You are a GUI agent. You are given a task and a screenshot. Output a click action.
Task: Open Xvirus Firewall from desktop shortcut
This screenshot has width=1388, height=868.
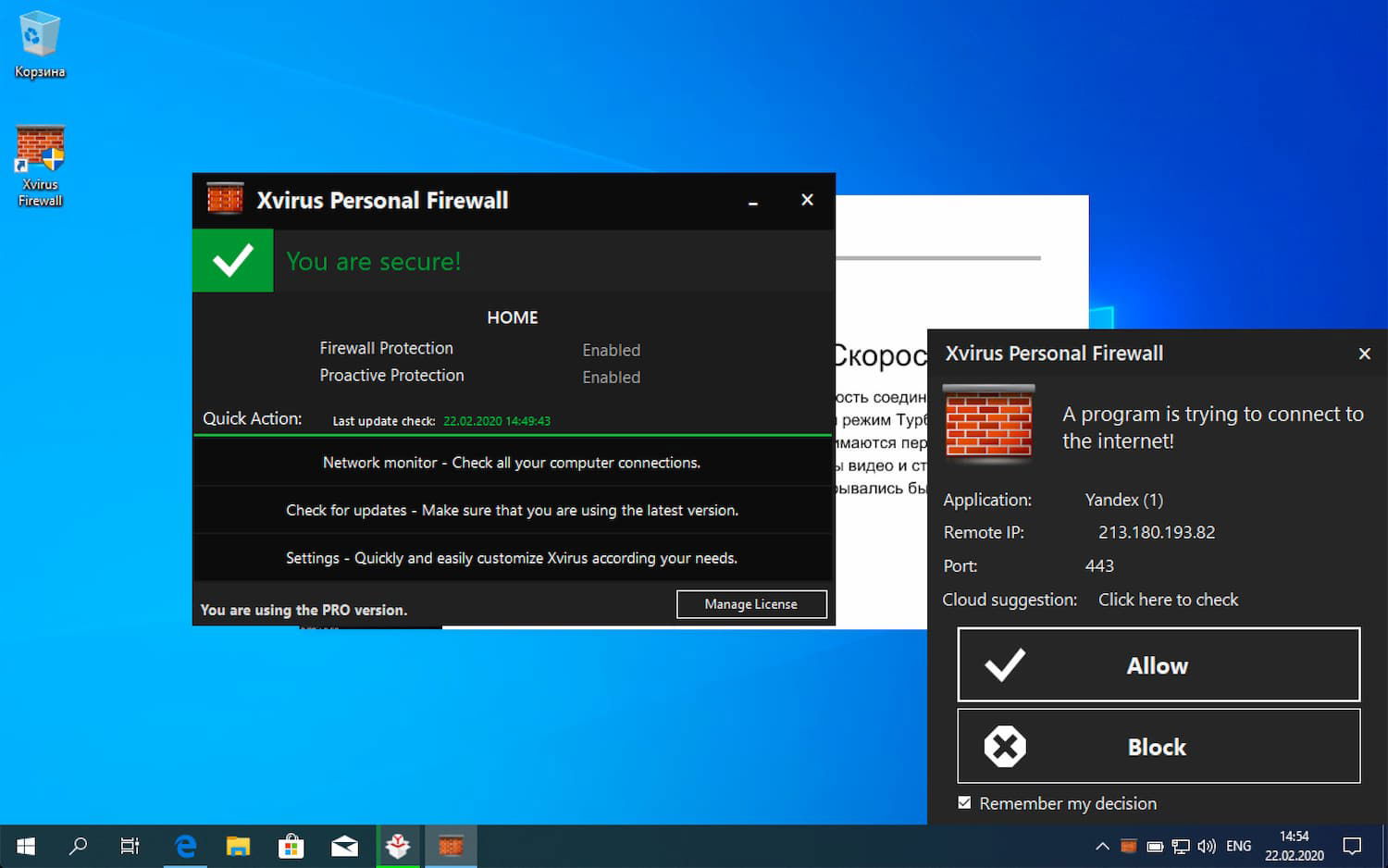39,148
